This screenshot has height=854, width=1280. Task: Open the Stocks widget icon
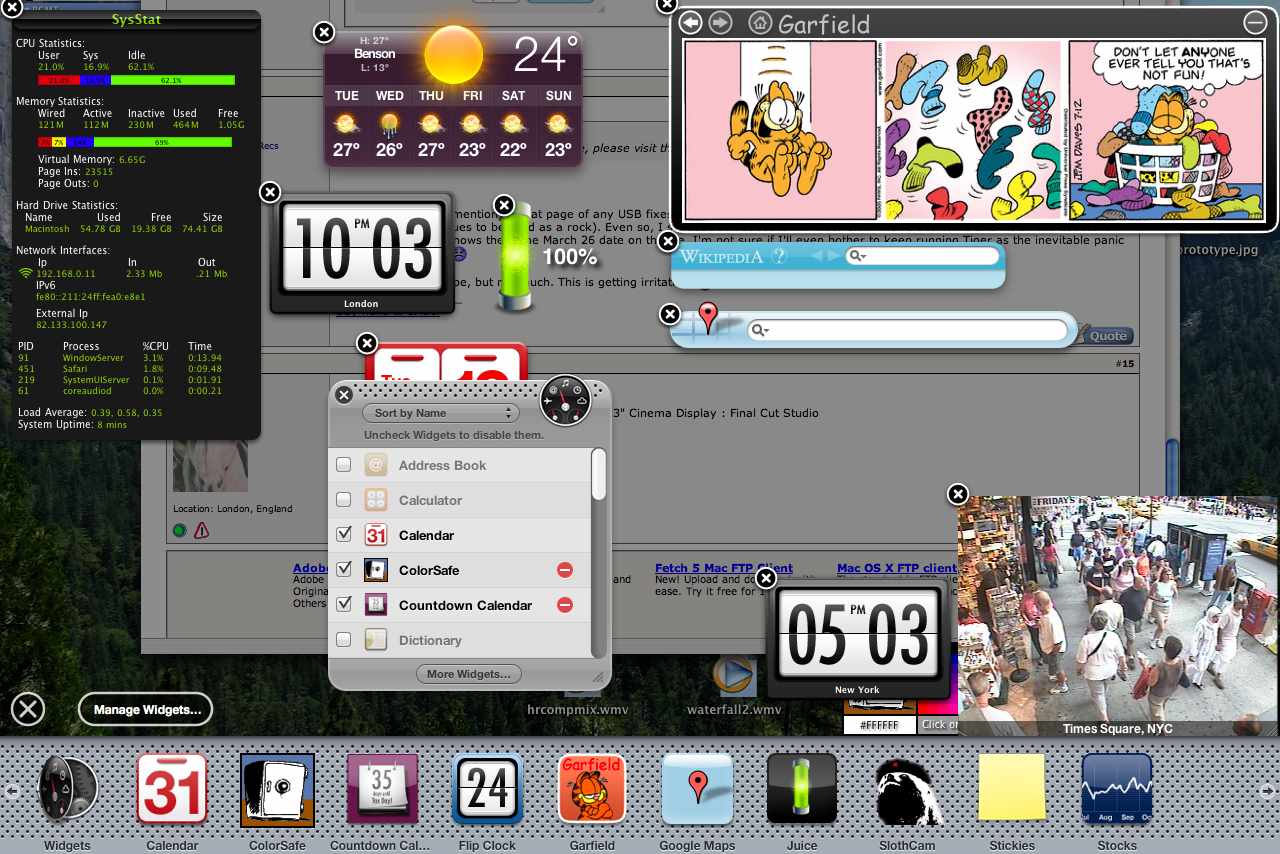pyautogui.click(x=1117, y=789)
